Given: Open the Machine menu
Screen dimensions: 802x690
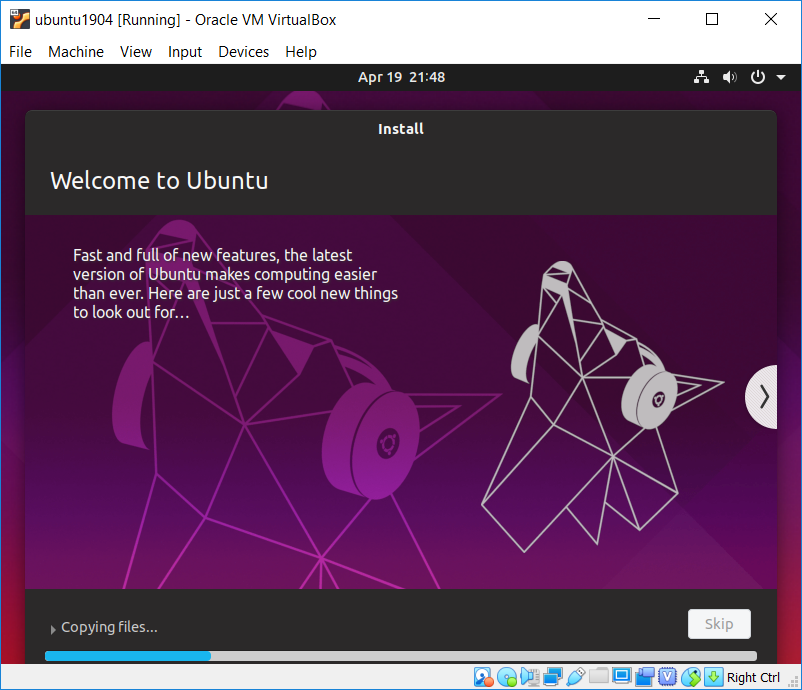Looking at the screenshot, I should click(x=76, y=52).
